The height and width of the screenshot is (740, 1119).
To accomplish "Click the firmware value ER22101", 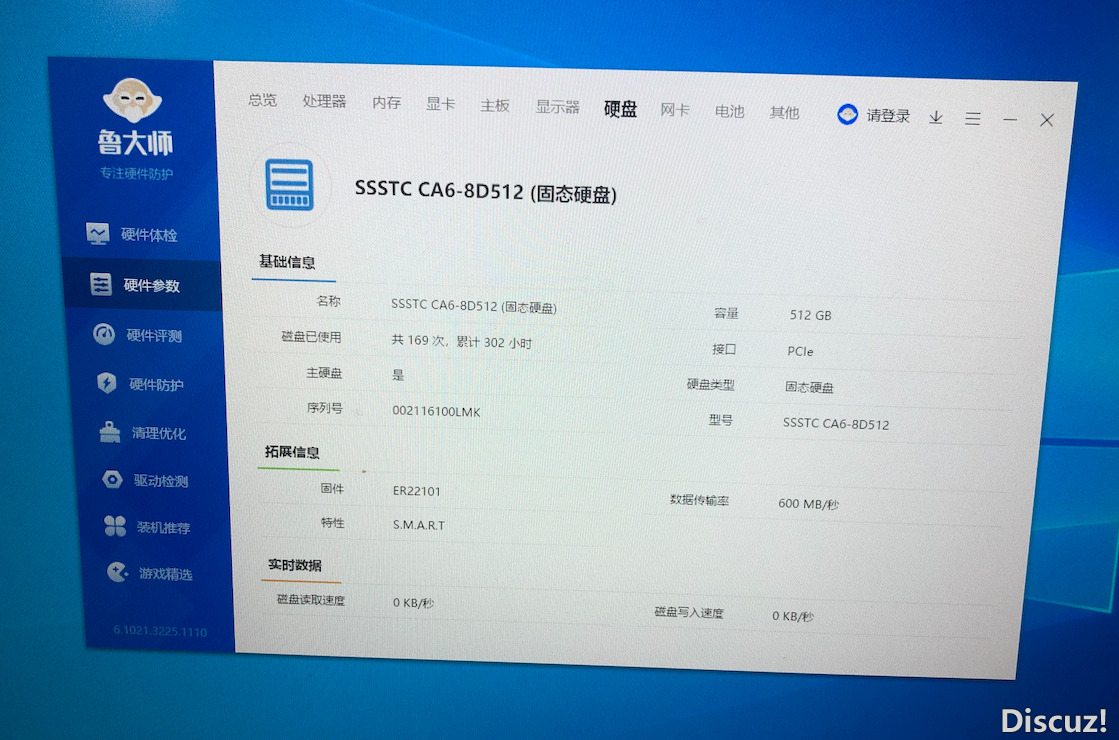I will point(417,491).
